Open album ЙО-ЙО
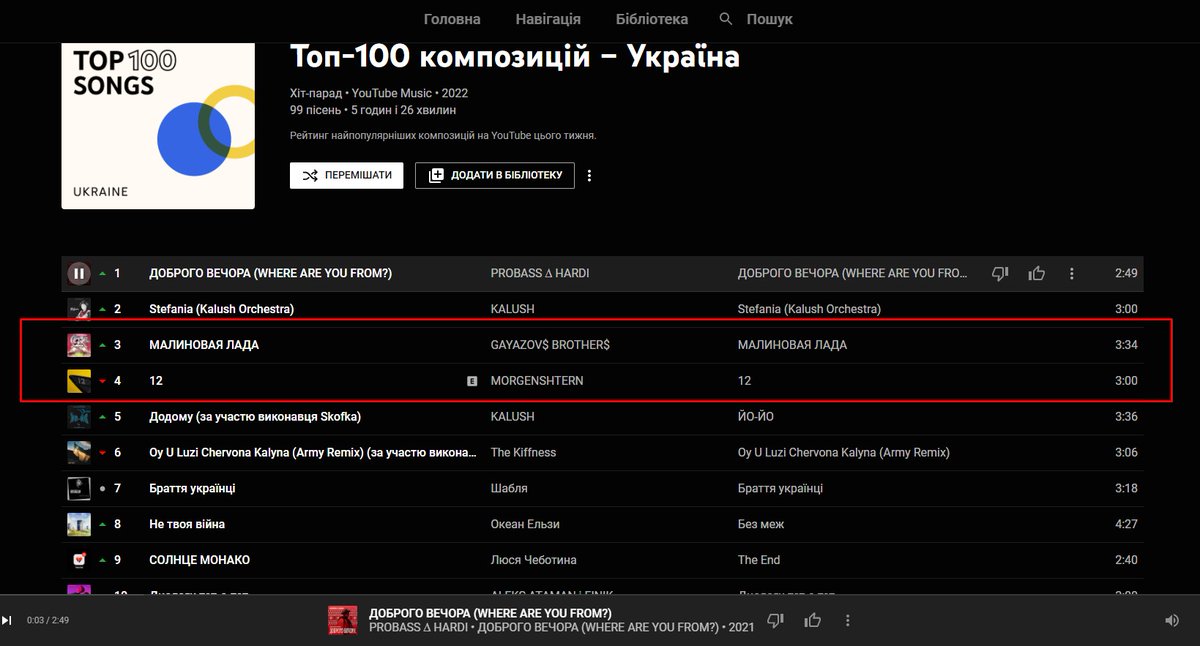1200x646 pixels. point(756,416)
